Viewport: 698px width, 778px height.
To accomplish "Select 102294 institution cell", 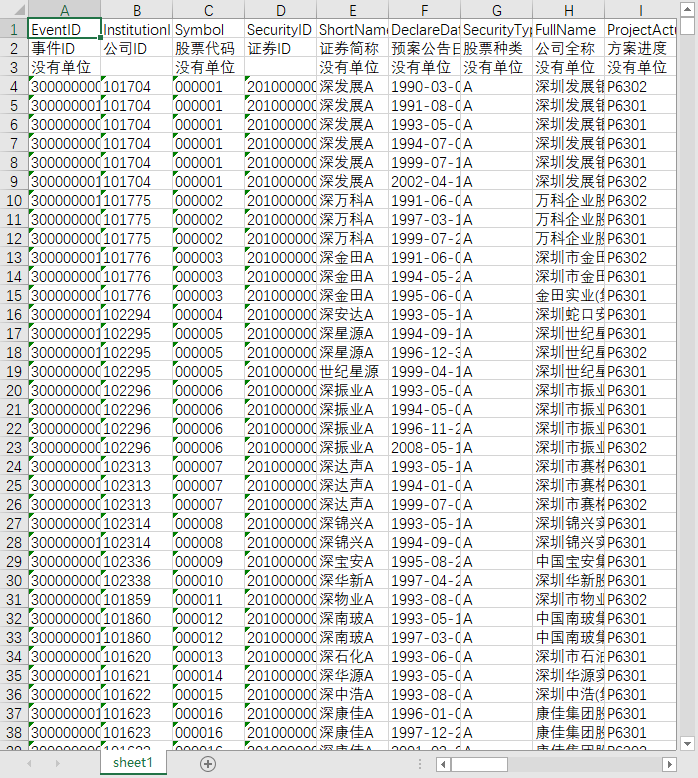I will tap(137, 315).
